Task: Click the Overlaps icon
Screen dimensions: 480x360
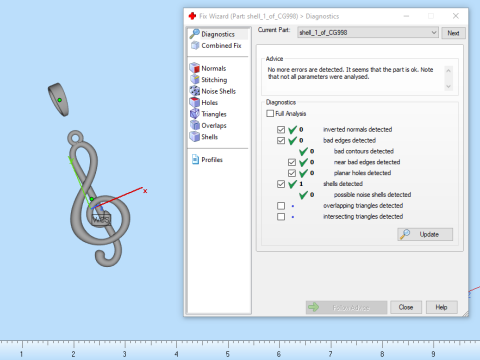Action: coord(195,125)
